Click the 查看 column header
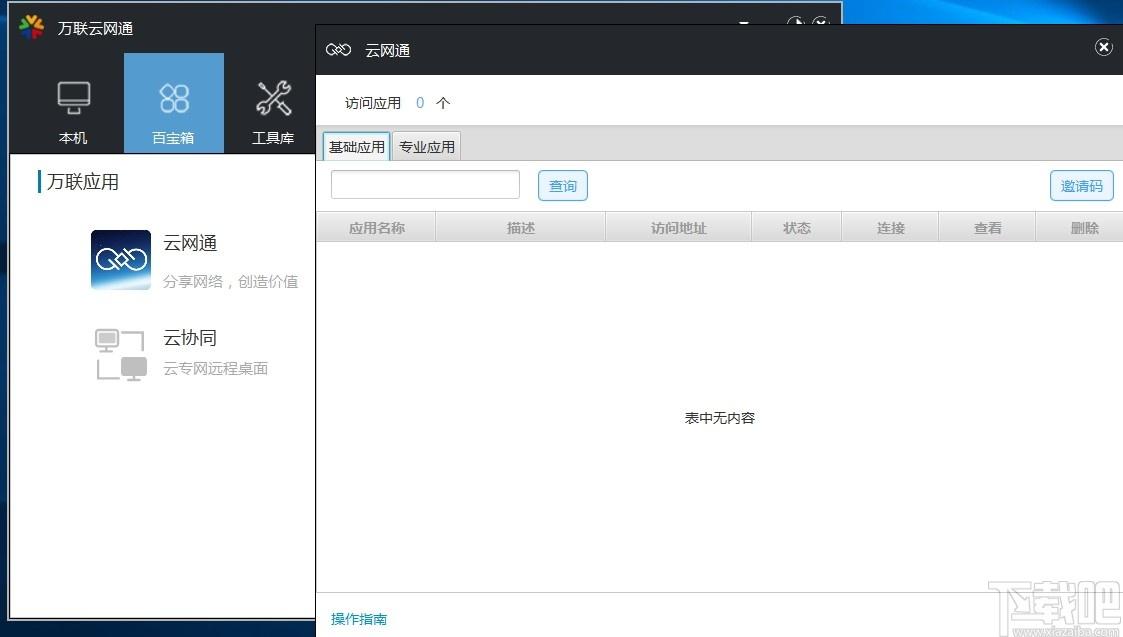This screenshot has height=637, width=1123. [988, 228]
